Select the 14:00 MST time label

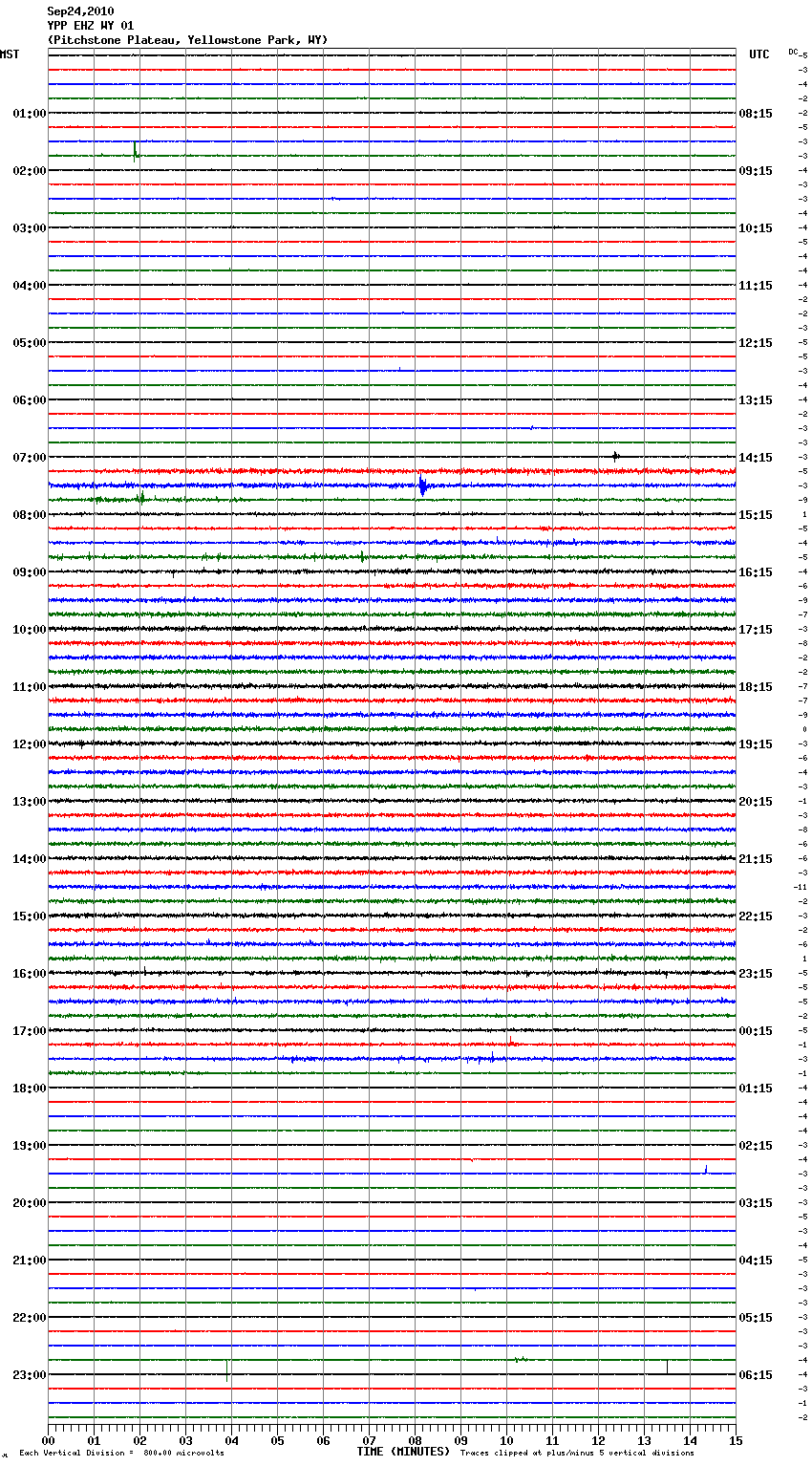pos(29,859)
